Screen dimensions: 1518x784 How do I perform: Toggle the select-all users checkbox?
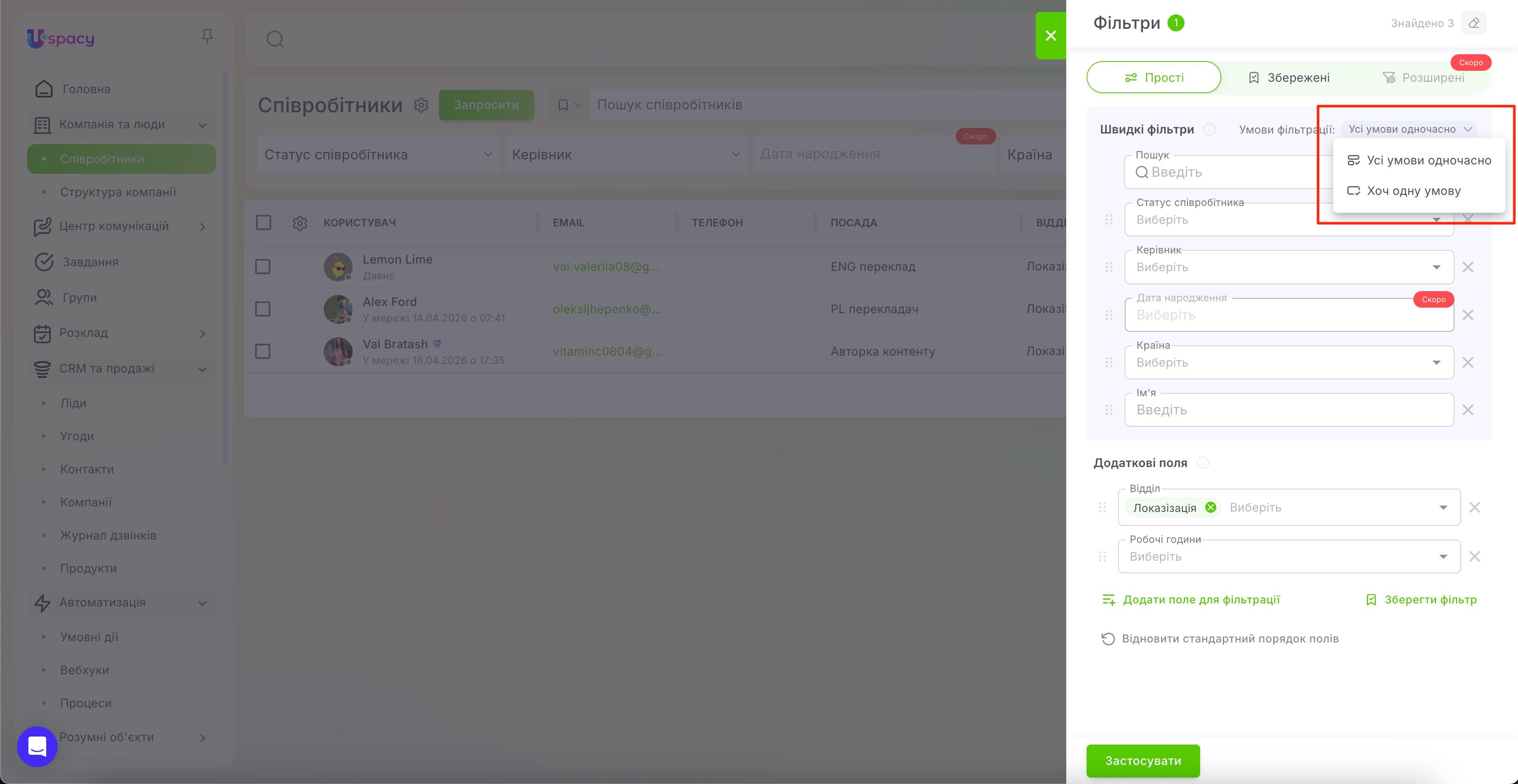[264, 223]
